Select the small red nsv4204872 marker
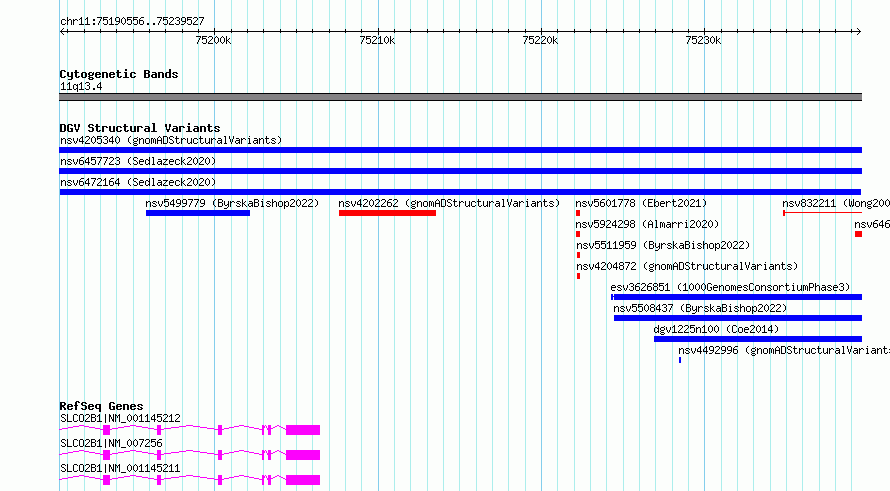The height and width of the screenshot is (491, 890). [578, 276]
